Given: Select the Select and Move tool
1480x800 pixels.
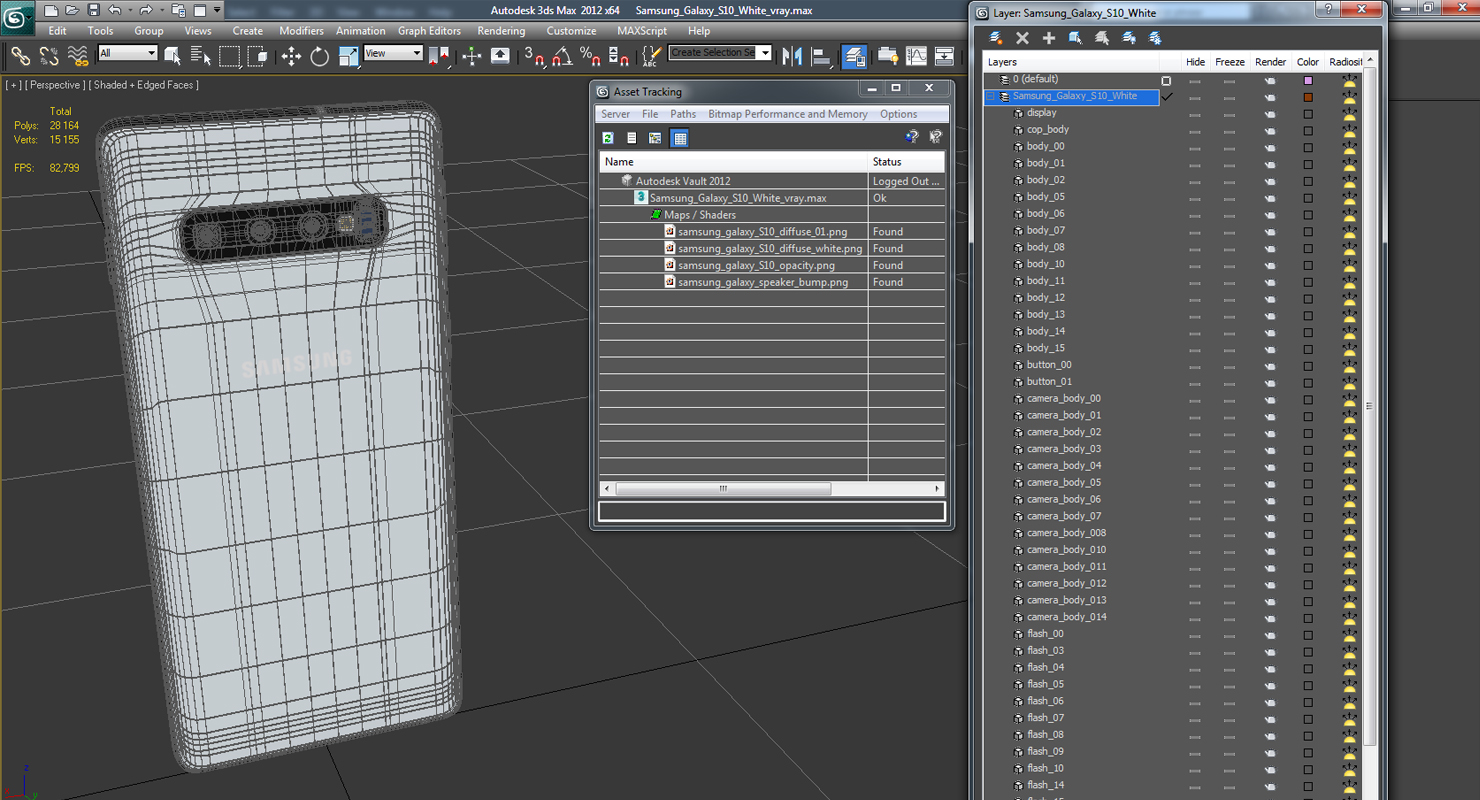Looking at the screenshot, I should 291,56.
